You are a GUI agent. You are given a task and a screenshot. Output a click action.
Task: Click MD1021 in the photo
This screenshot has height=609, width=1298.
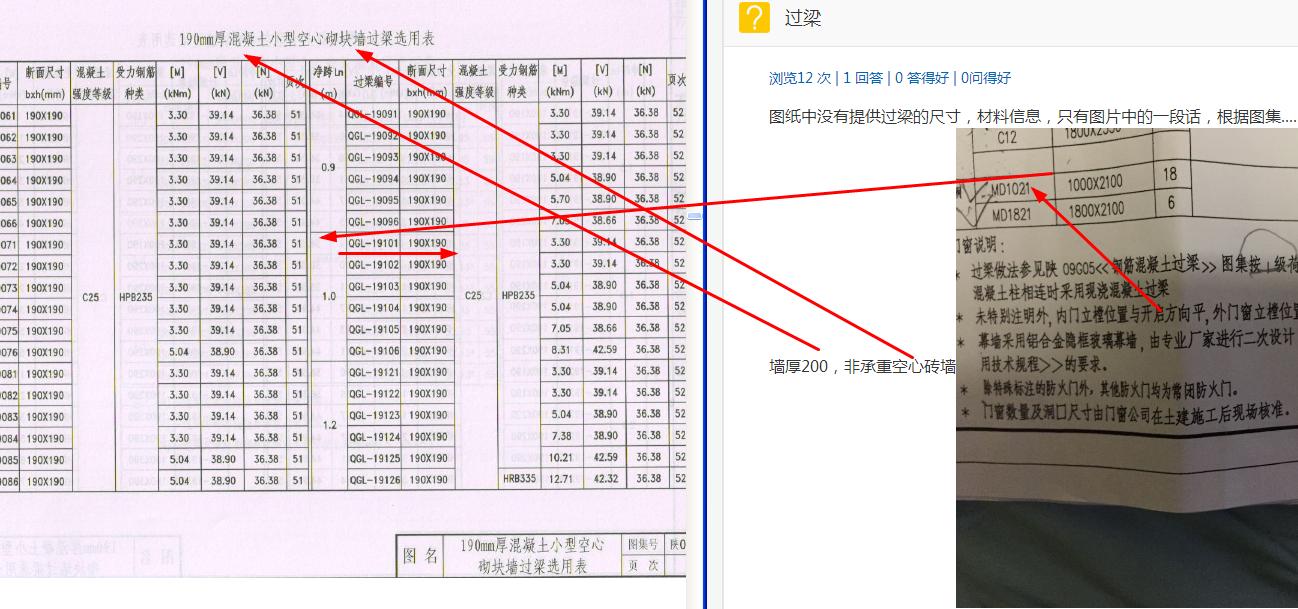pos(1010,189)
